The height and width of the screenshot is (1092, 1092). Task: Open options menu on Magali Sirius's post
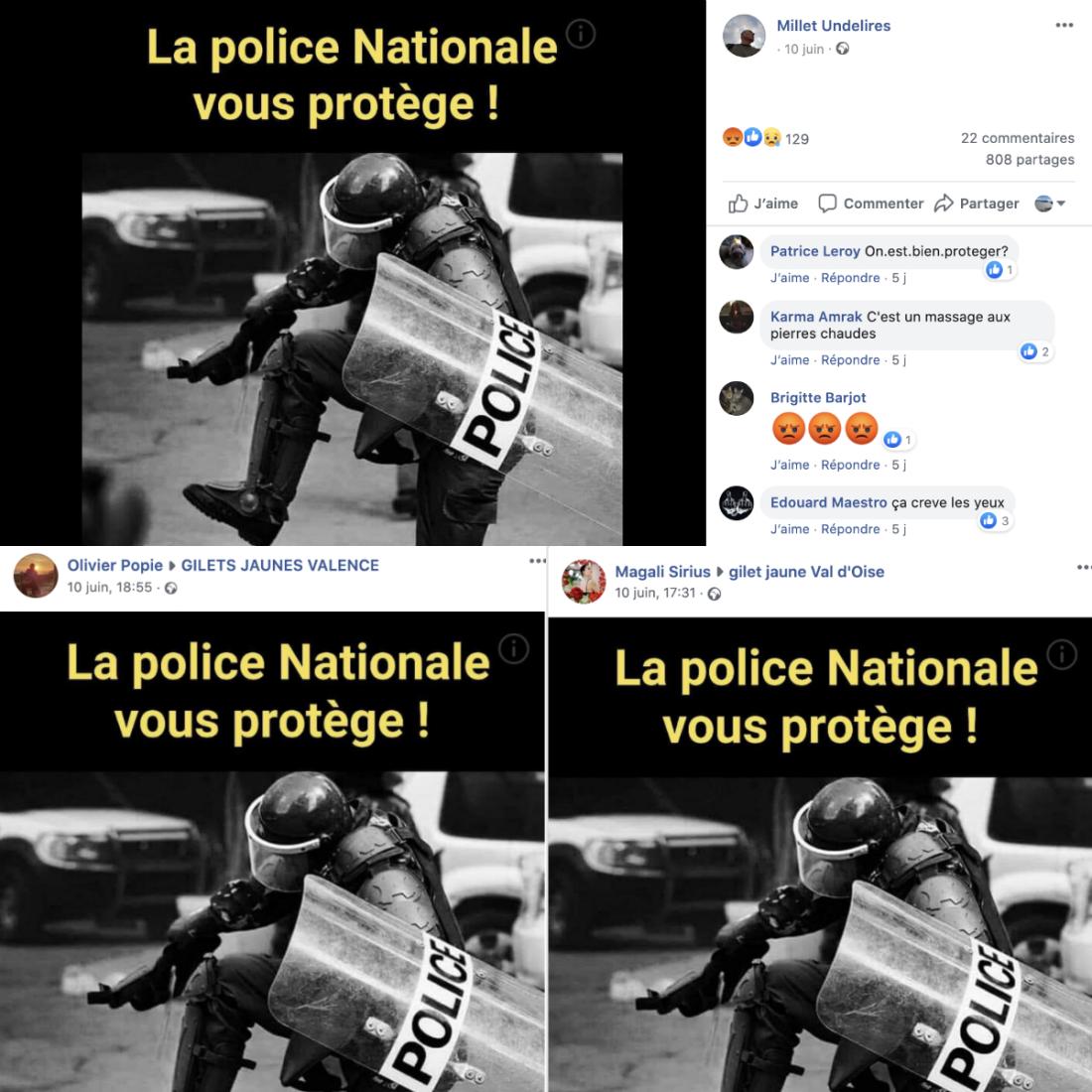pos(1084,567)
